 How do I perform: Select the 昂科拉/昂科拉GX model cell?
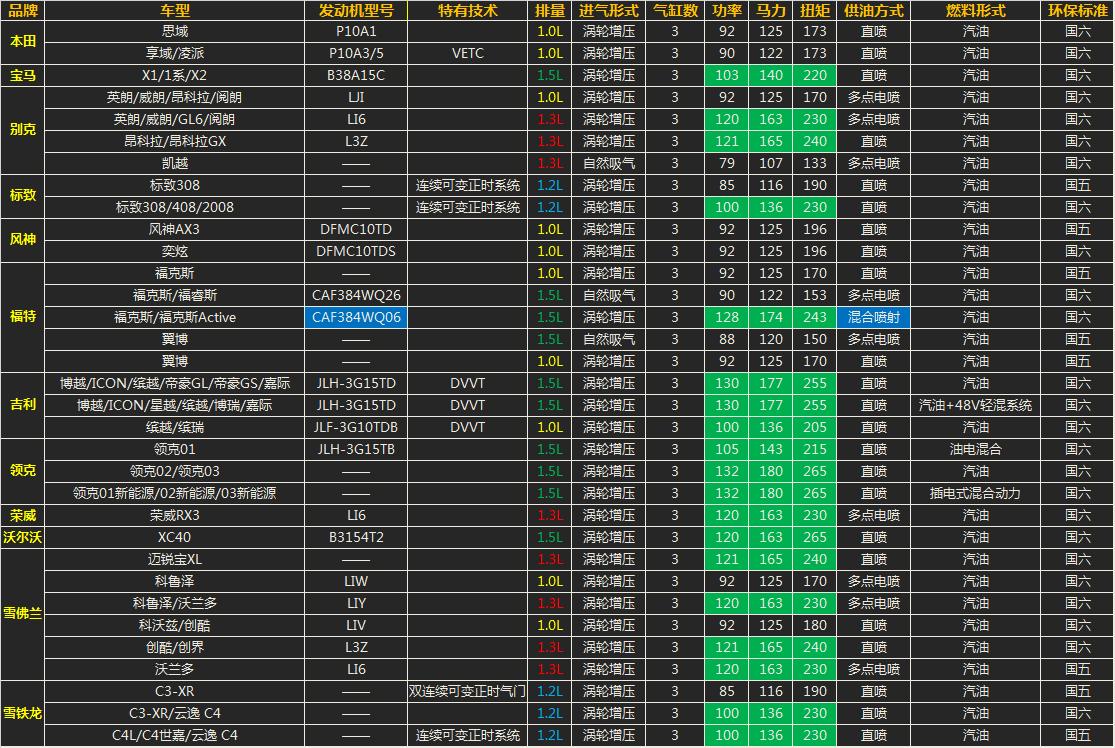[174, 141]
